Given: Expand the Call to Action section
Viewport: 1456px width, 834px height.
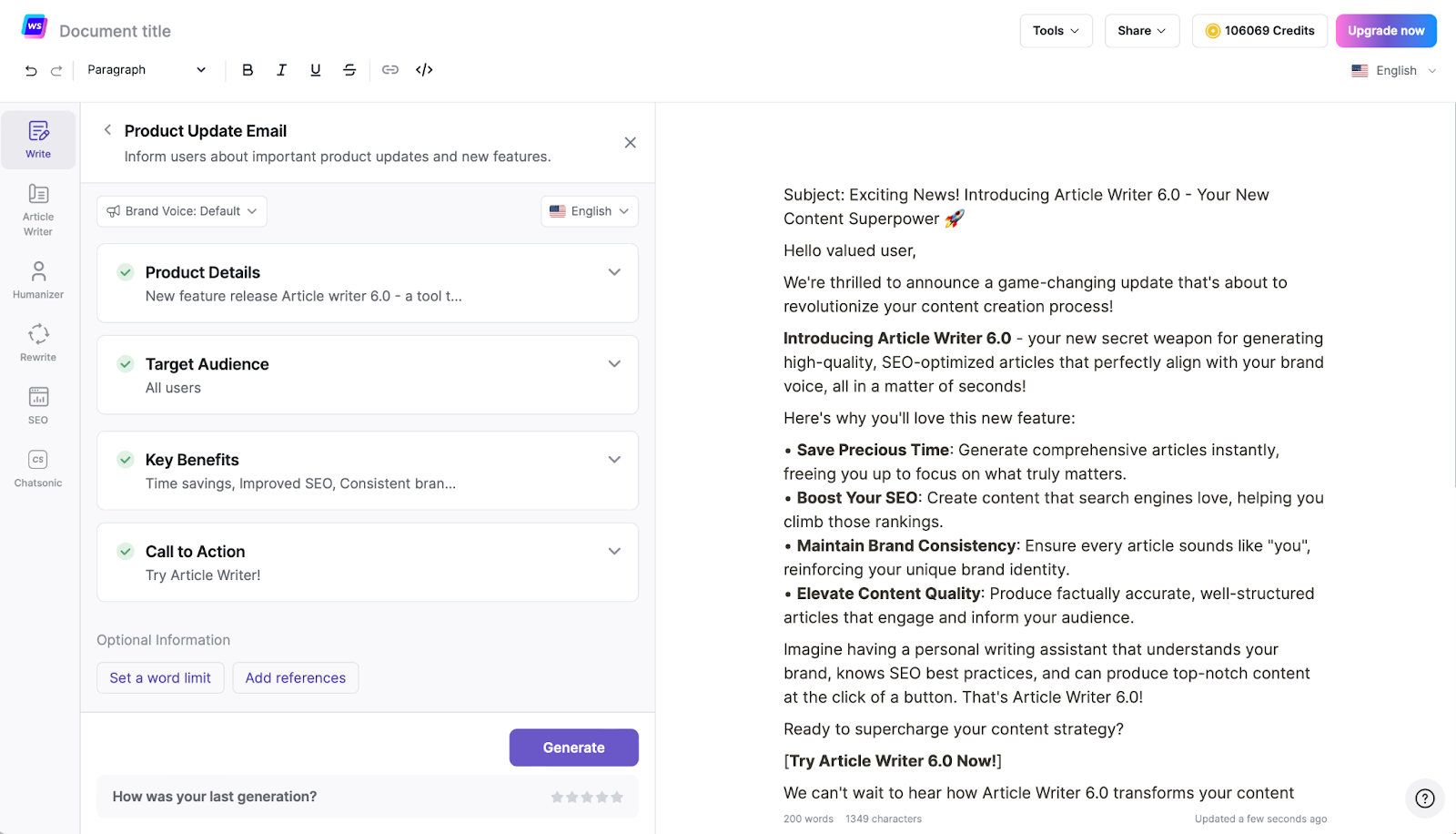Looking at the screenshot, I should (x=614, y=552).
